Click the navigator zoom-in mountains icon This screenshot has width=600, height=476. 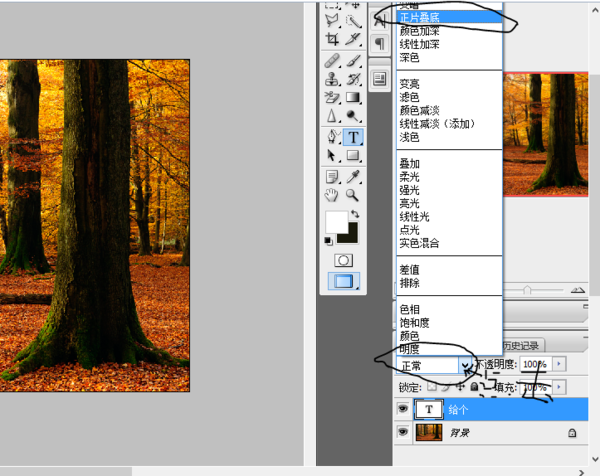click(578, 290)
